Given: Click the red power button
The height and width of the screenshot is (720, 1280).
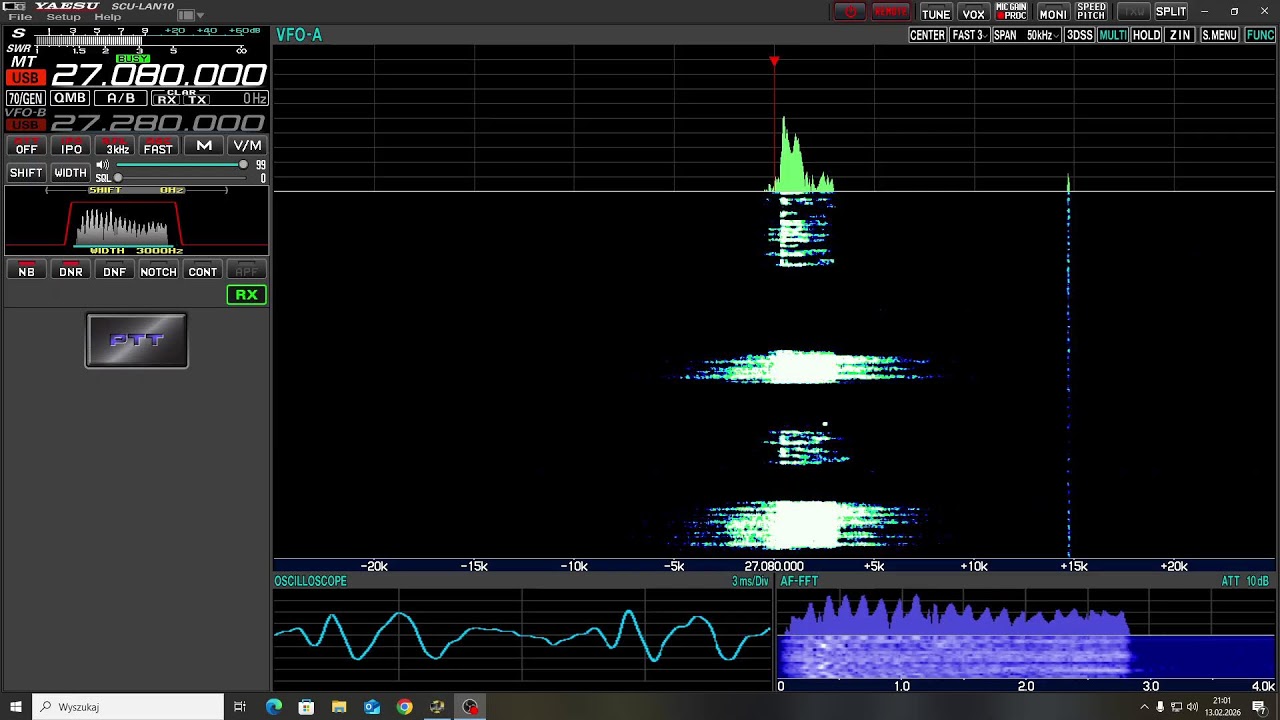Looking at the screenshot, I should (x=851, y=12).
